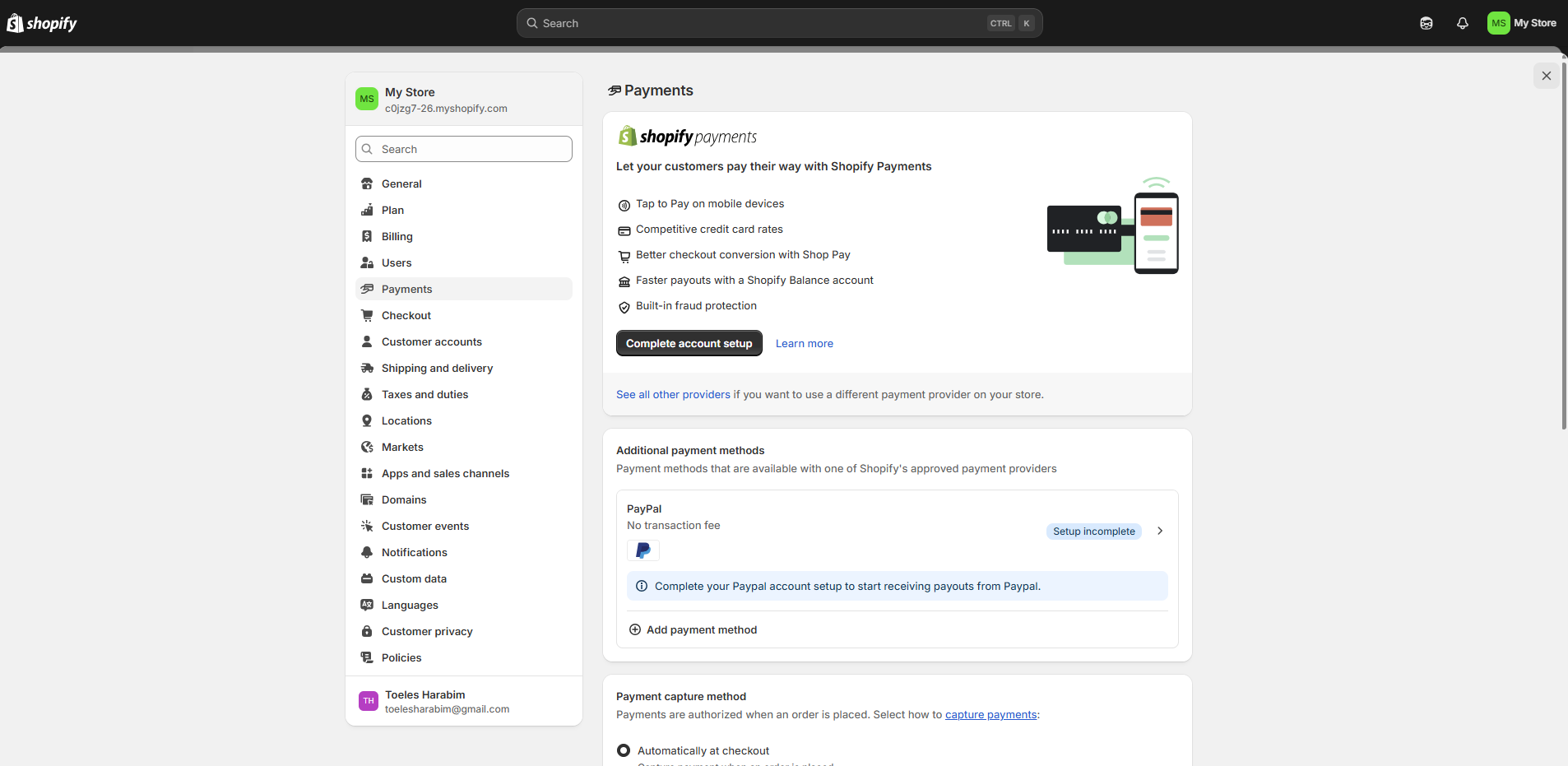This screenshot has width=1568, height=766.
Task: Click the Plan chart icon
Action: 367,210
